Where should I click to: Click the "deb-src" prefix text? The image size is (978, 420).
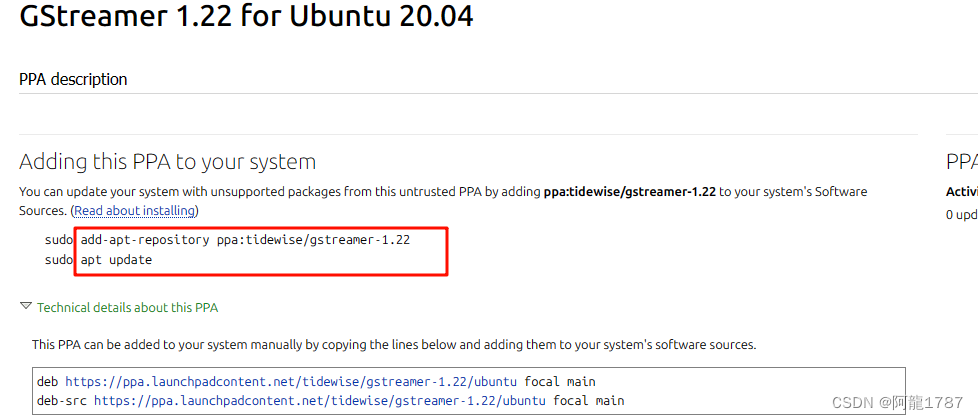[62, 400]
